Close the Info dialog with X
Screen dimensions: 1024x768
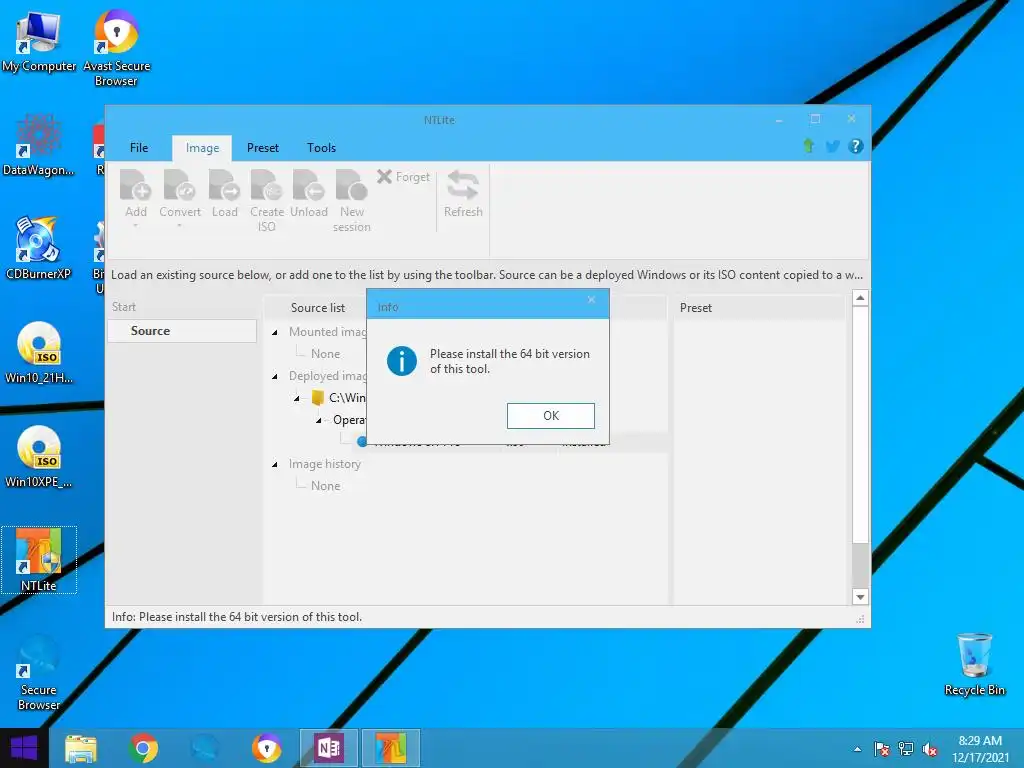click(x=591, y=299)
